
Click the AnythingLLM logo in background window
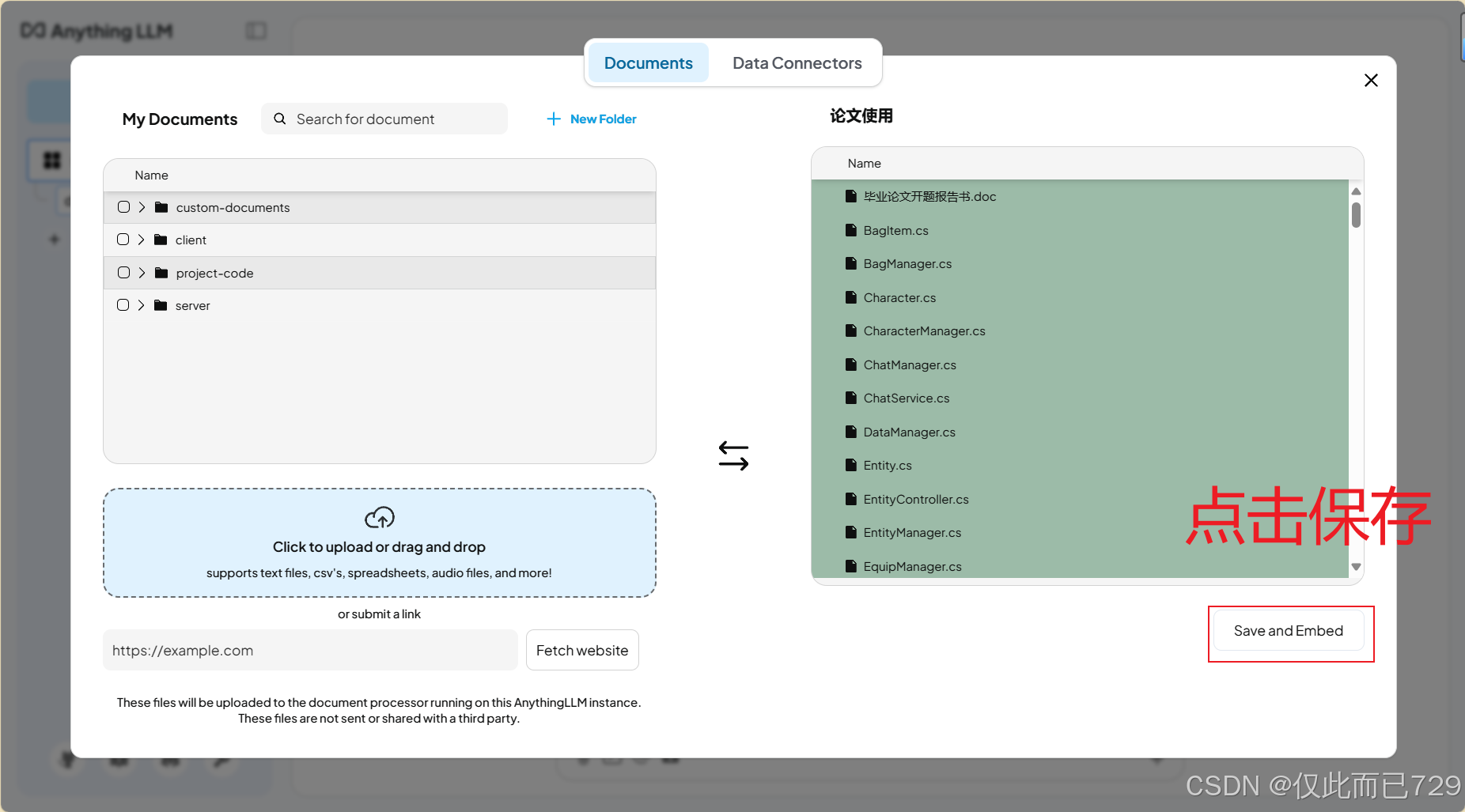97,31
